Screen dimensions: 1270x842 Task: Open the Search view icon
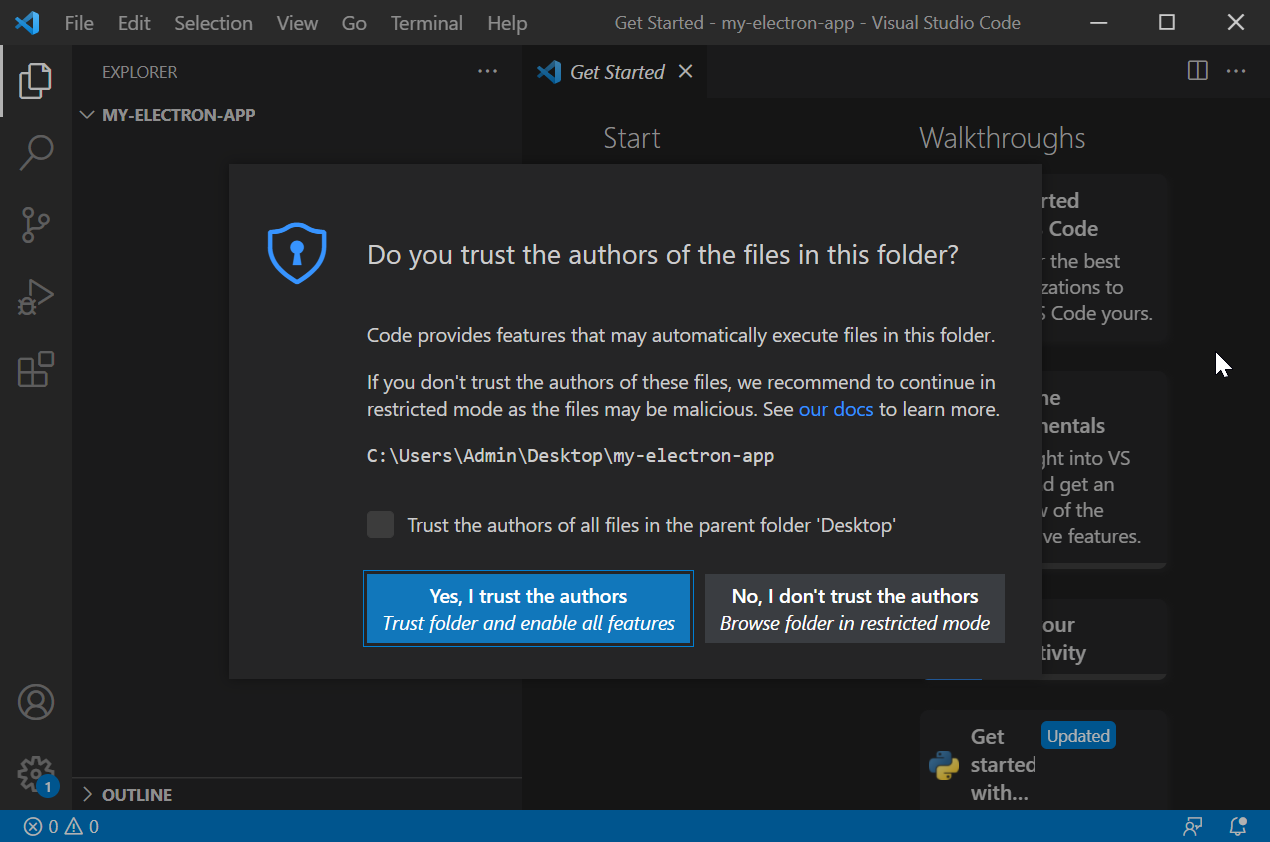pyautogui.click(x=35, y=152)
